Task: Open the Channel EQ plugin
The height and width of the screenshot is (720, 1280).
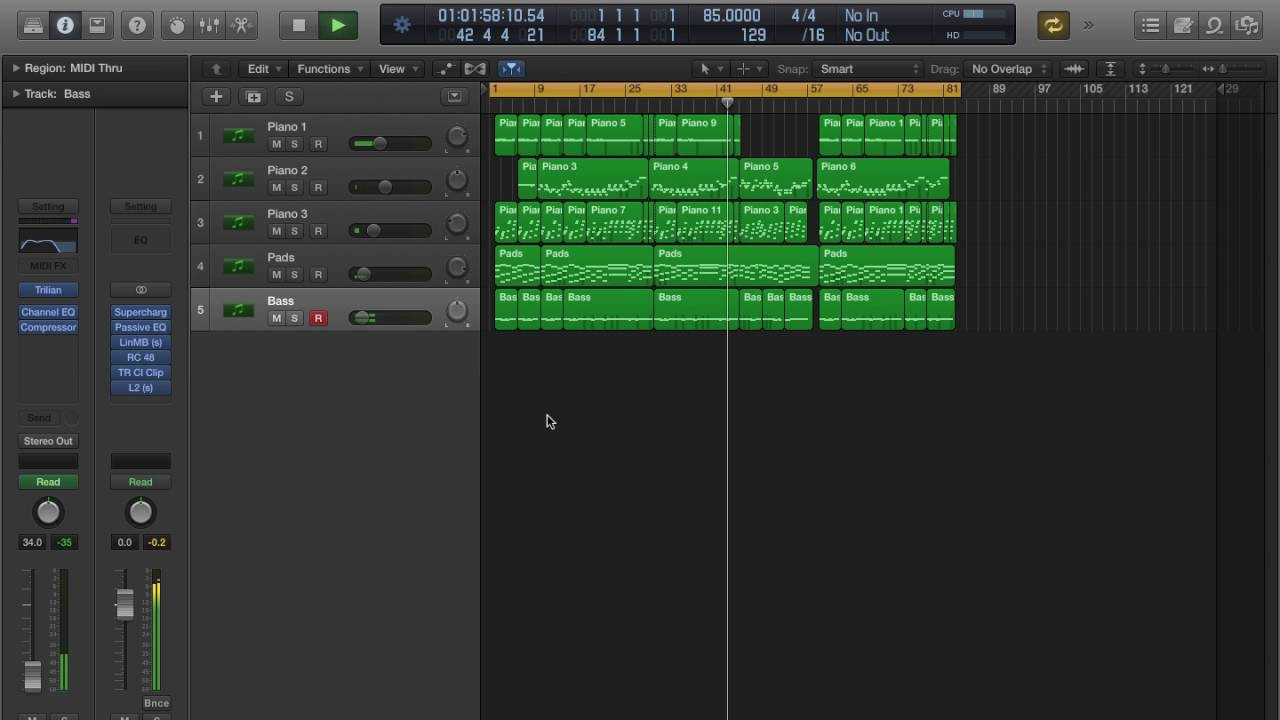Action: (x=48, y=312)
